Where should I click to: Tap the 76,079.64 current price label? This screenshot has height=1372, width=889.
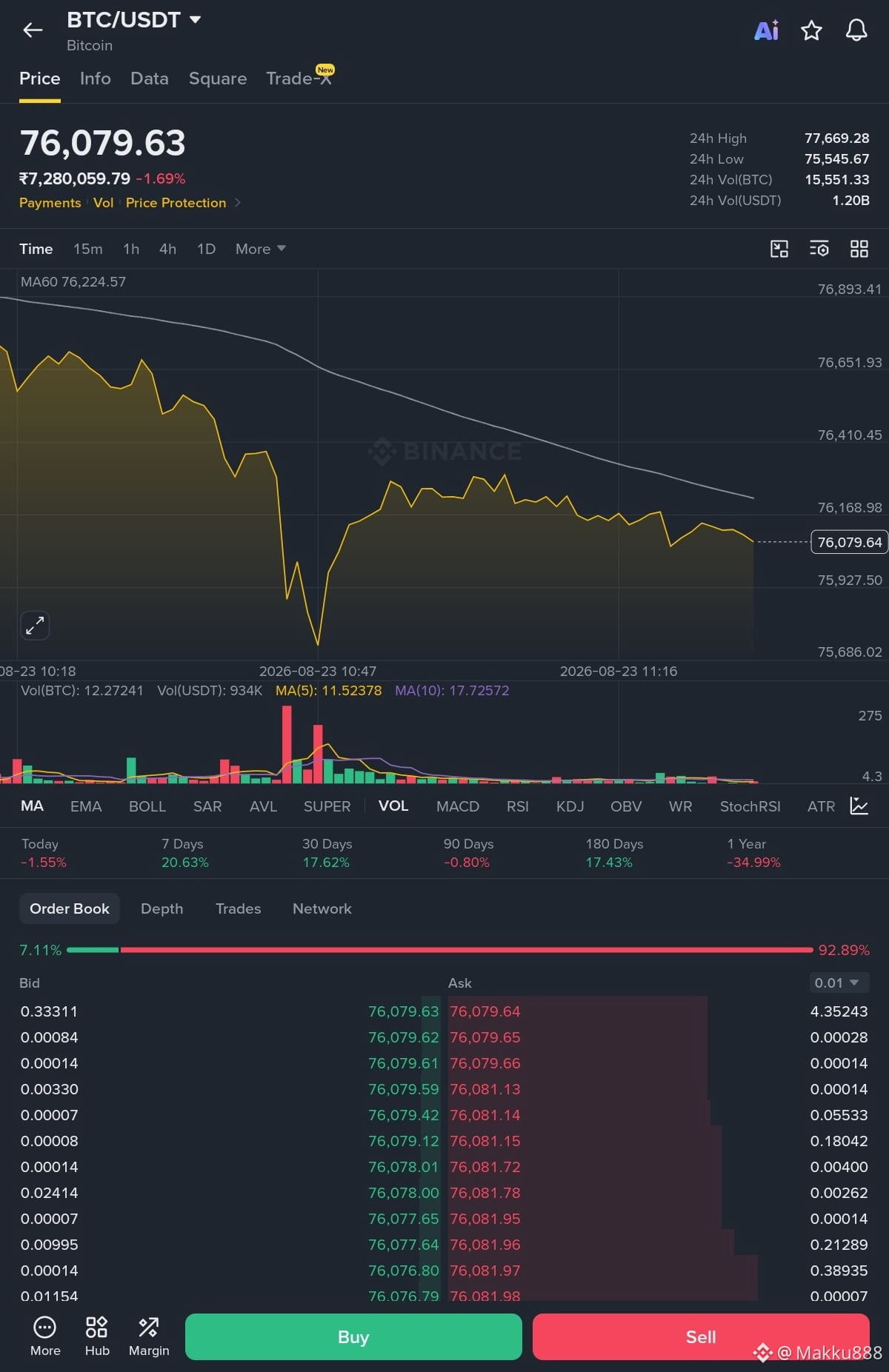(x=850, y=542)
